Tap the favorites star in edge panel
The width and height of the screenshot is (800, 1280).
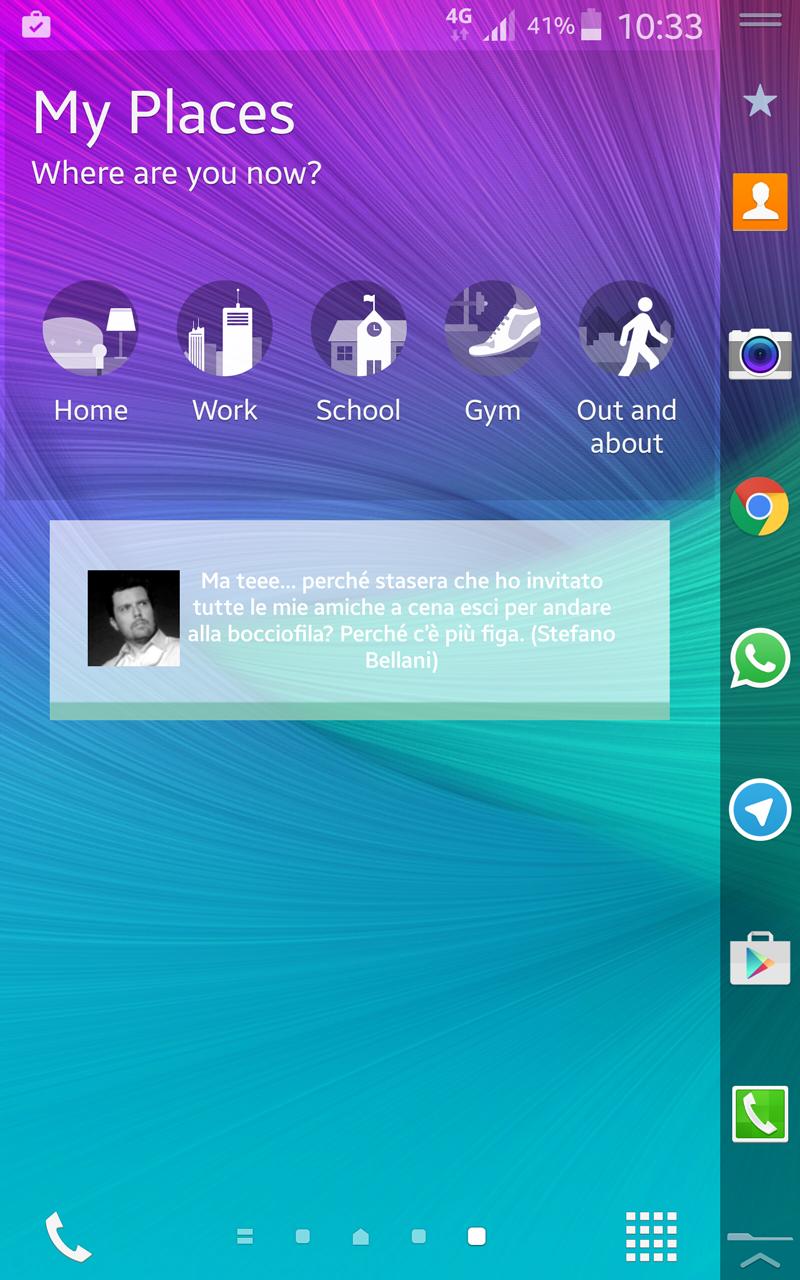760,100
